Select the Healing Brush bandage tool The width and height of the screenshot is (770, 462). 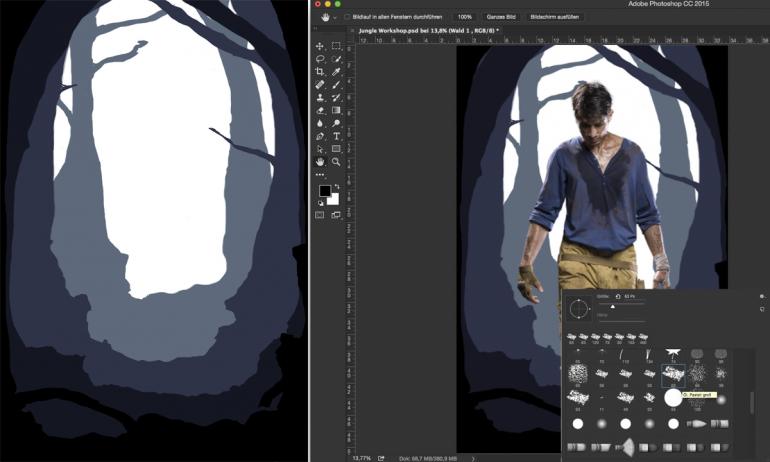(320, 84)
